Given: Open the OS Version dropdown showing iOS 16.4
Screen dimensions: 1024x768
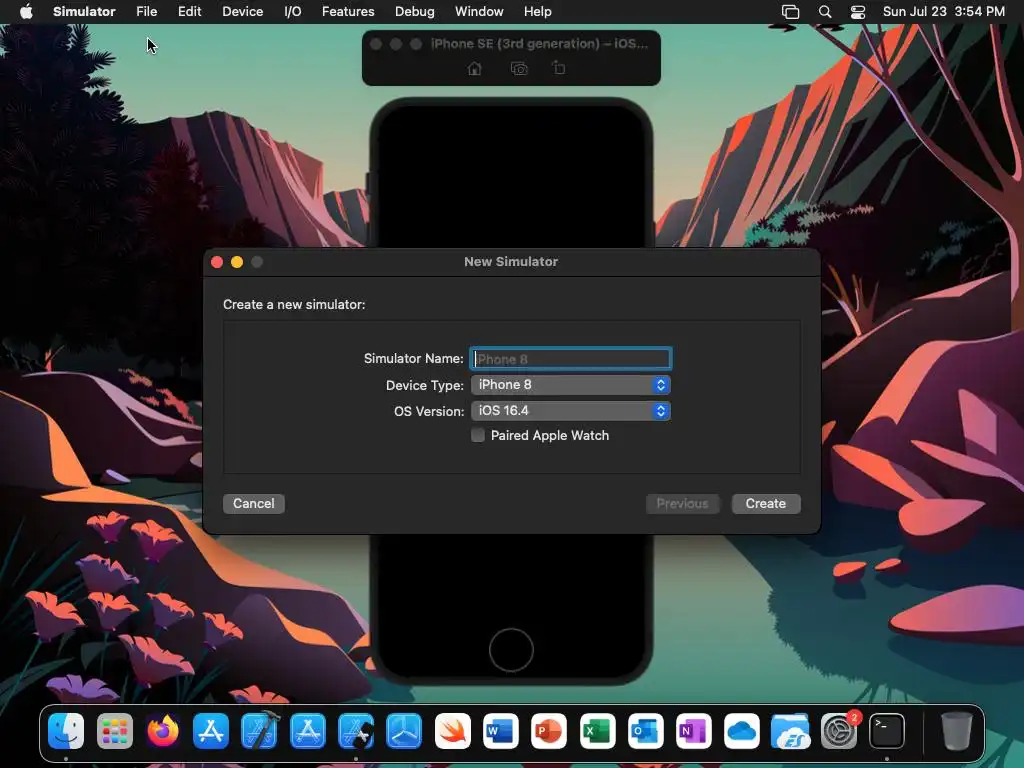Looking at the screenshot, I should [571, 411].
